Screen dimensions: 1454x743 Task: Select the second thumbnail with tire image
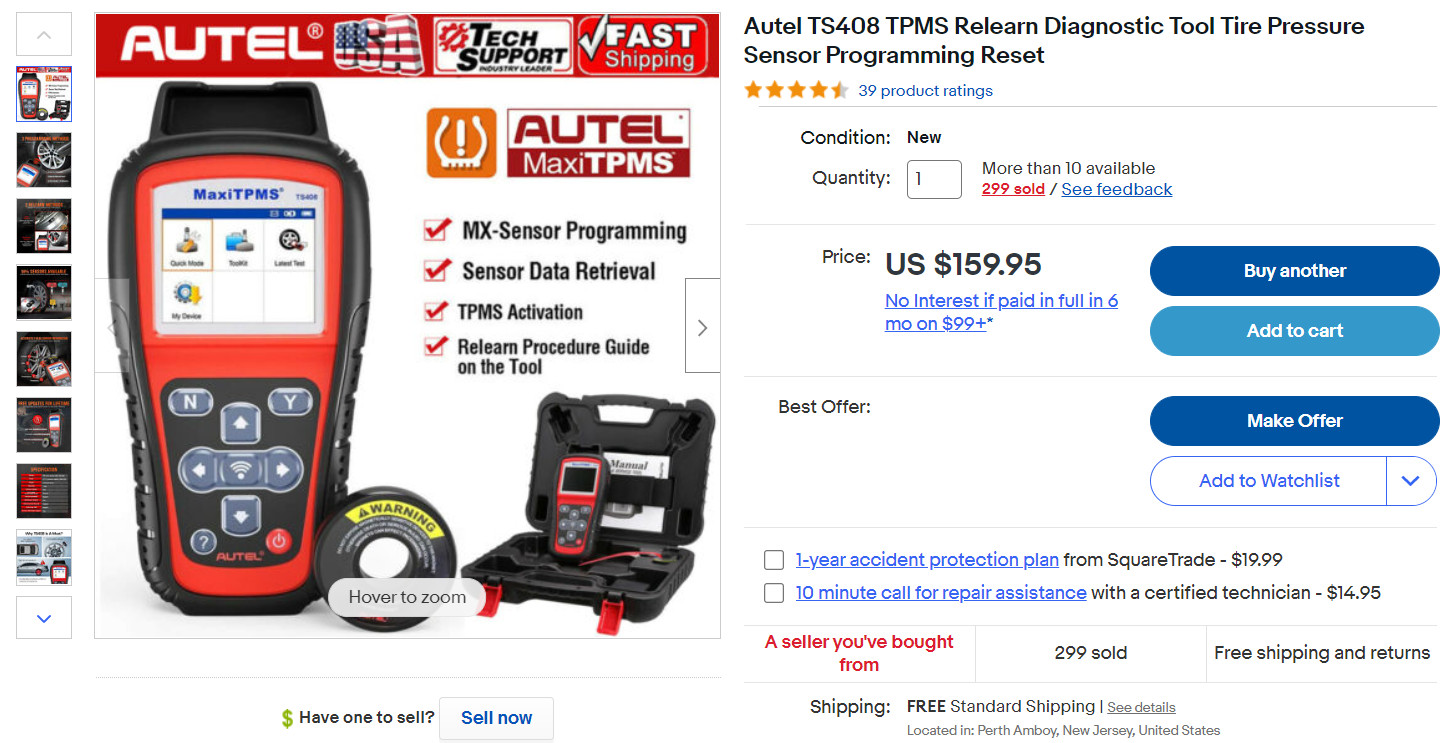(44, 160)
